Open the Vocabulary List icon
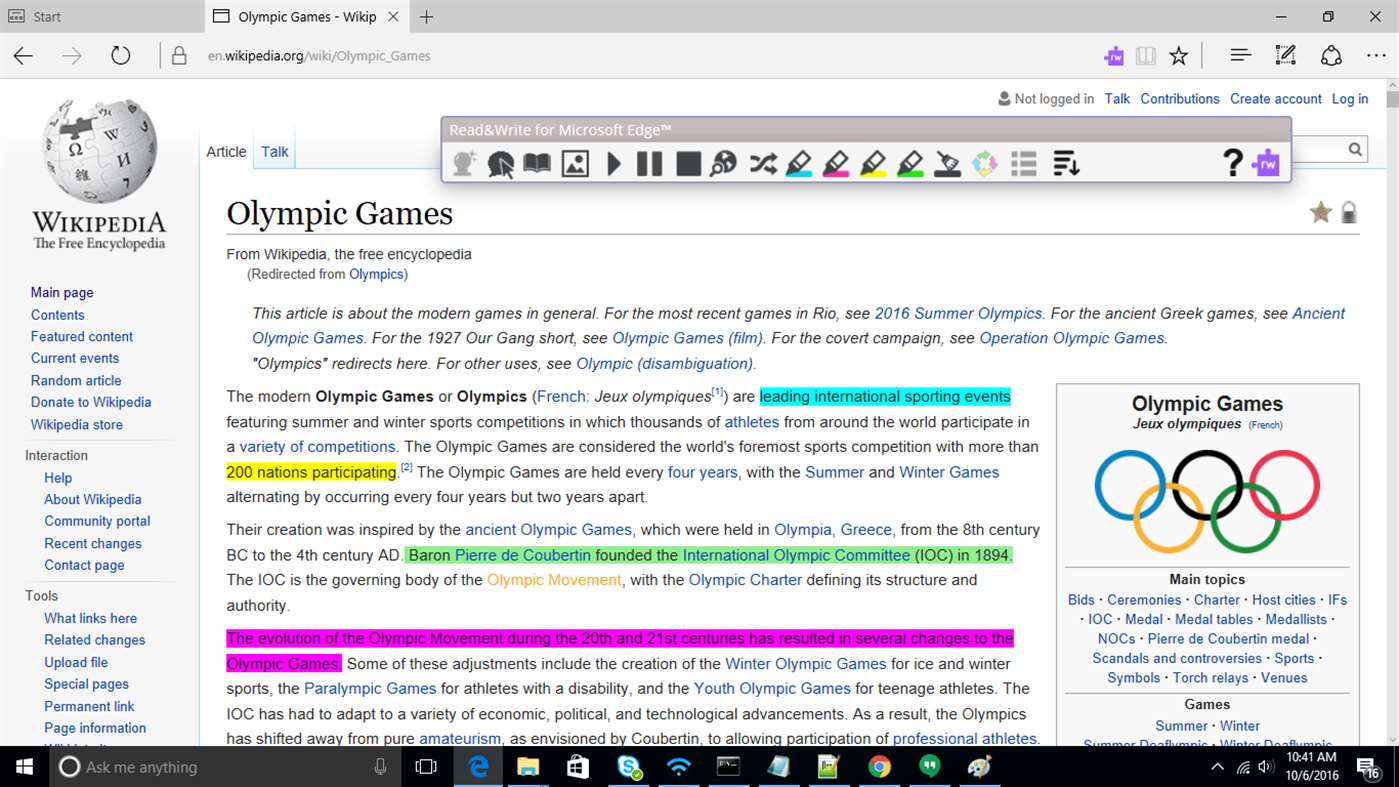Viewport: 1399px width, 787px height. click(x=1023, y=163)
